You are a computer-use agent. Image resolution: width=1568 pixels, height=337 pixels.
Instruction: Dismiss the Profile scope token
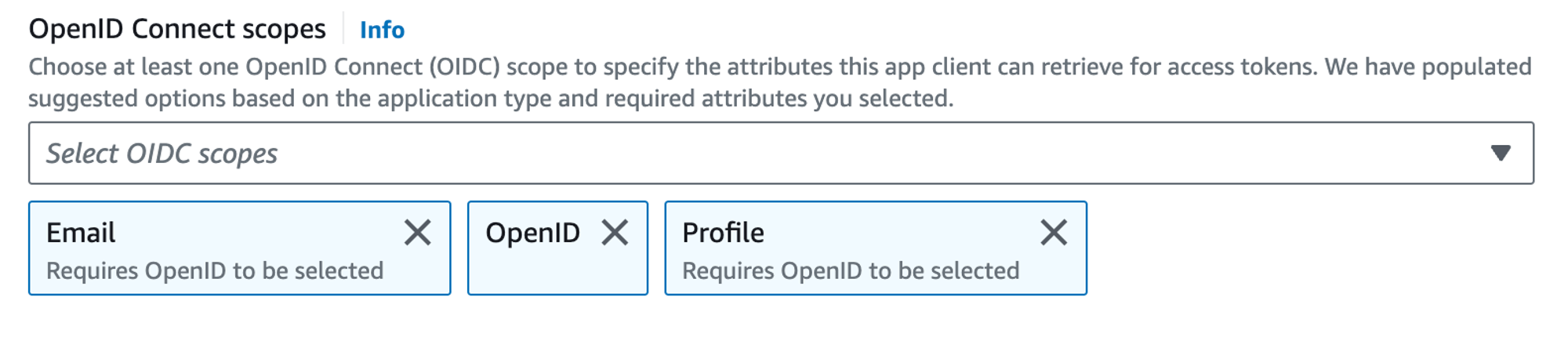1054,233
